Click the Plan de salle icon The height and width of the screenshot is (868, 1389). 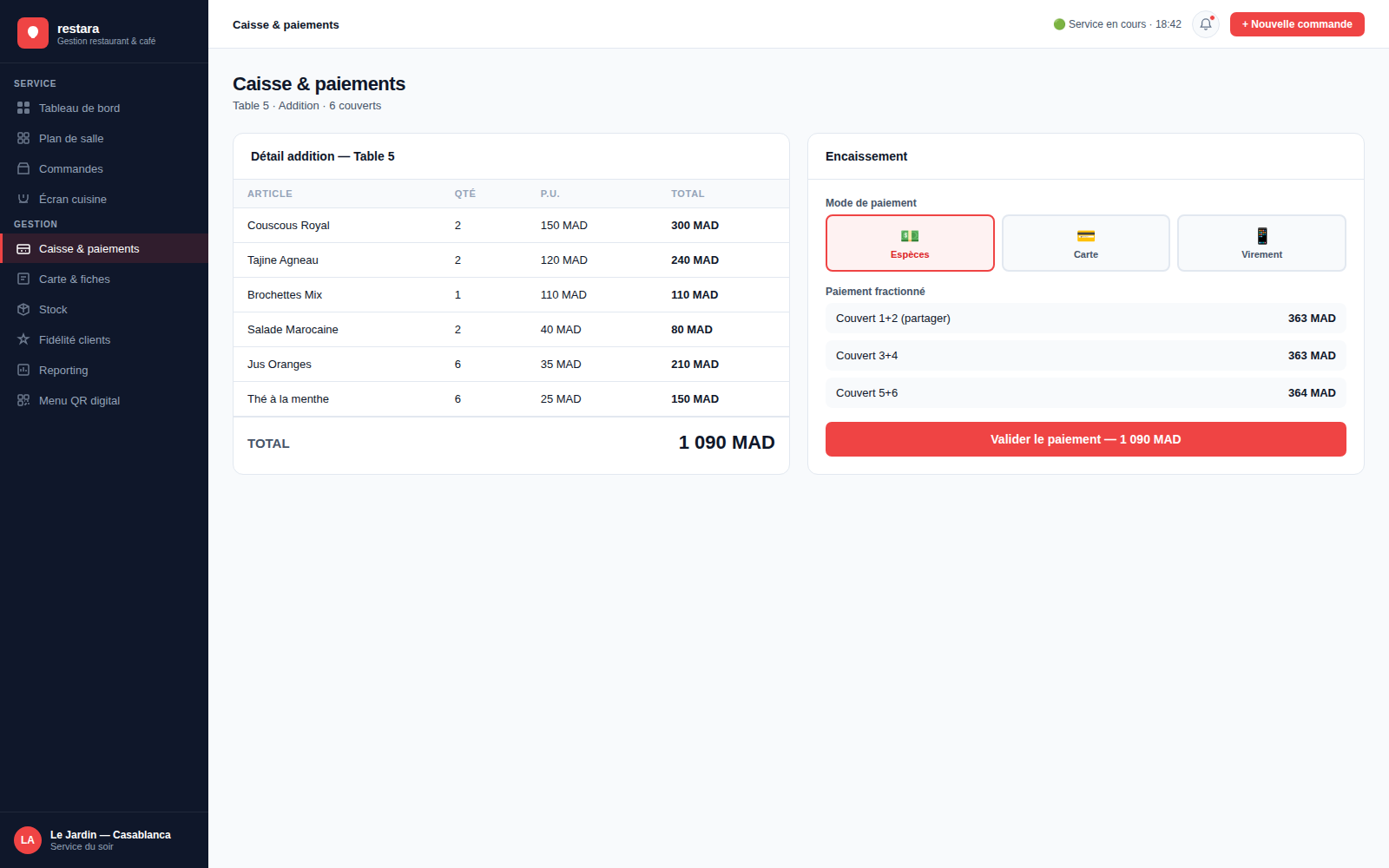[x=23, y=138]
